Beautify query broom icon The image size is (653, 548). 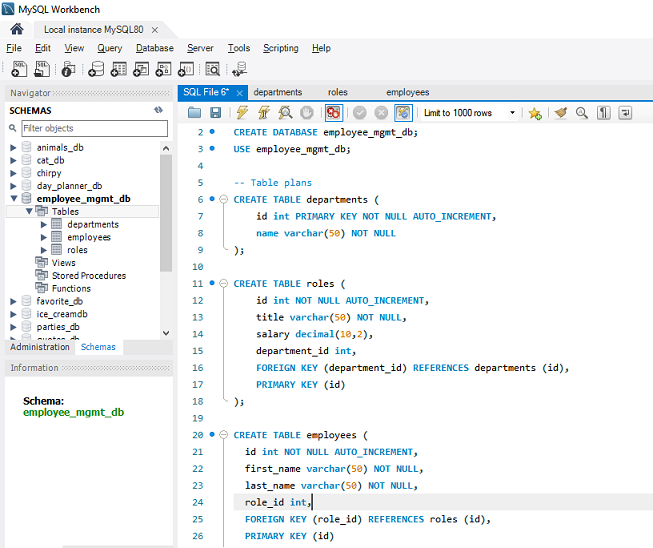coord(561,112)
